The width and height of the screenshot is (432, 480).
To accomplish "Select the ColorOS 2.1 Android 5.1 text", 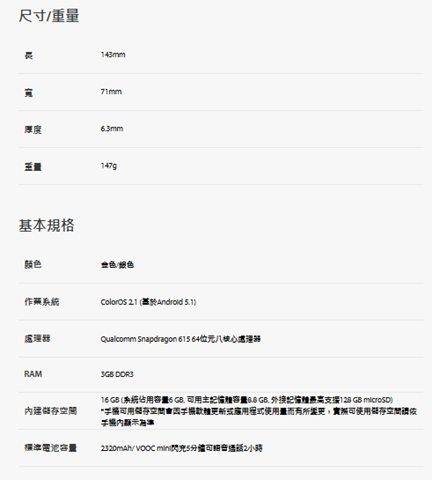I will tap(148, 302).
